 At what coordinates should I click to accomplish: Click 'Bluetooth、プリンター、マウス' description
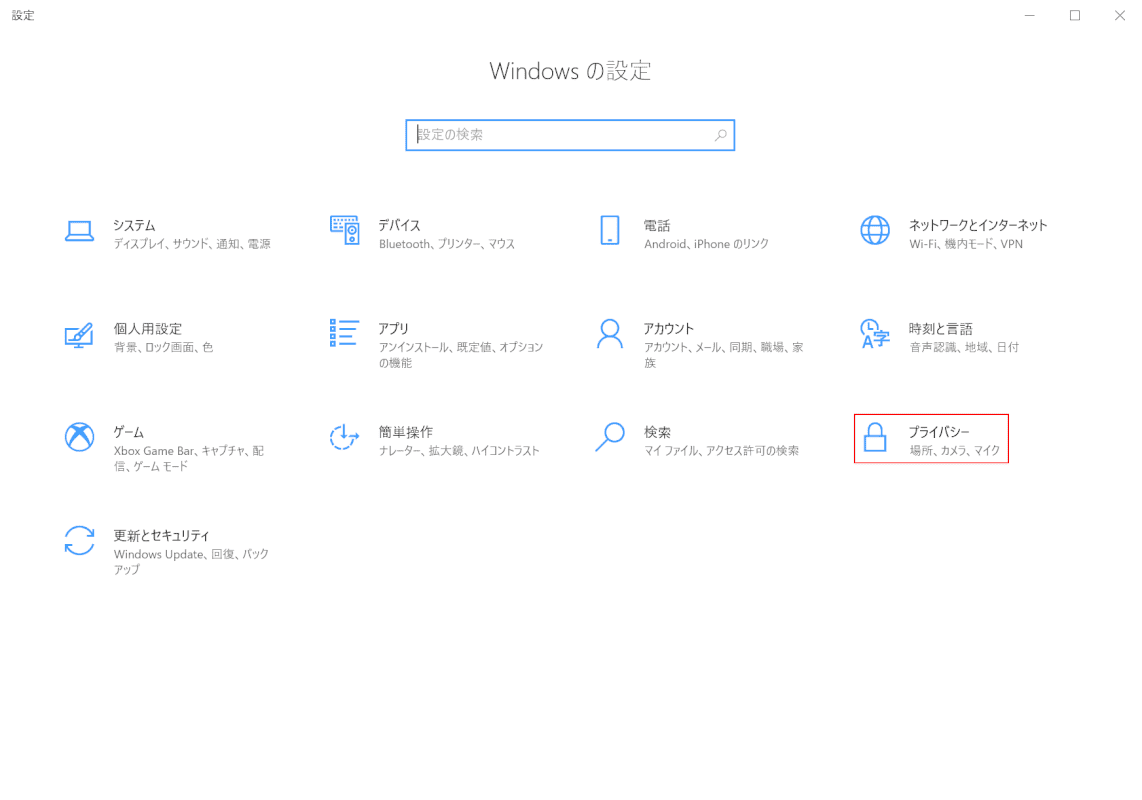(x=446, y=244)
